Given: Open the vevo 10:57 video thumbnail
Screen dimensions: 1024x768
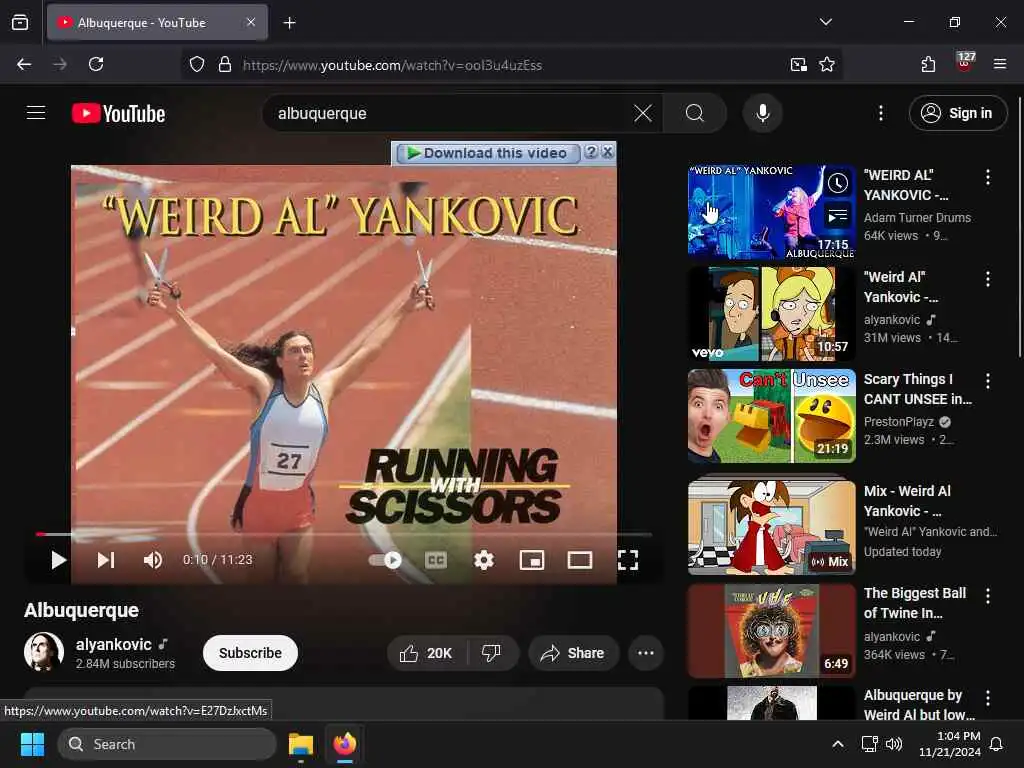Looking at the screenshot, I should (771, 313).
